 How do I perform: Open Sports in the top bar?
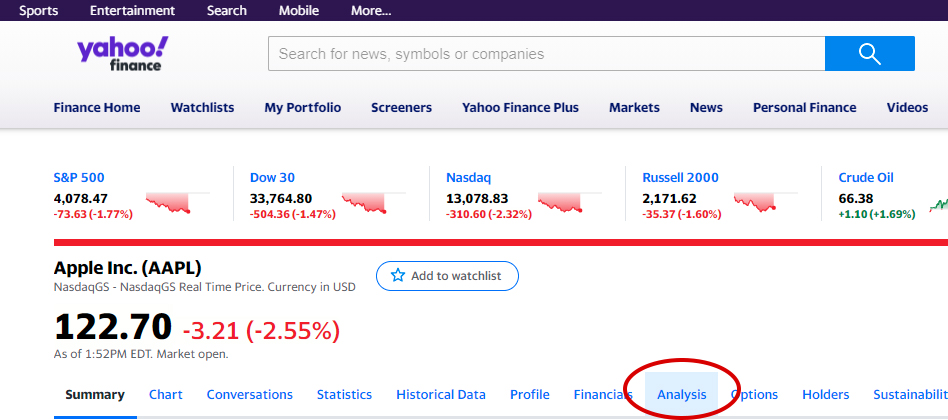click(x=39, y=10)
